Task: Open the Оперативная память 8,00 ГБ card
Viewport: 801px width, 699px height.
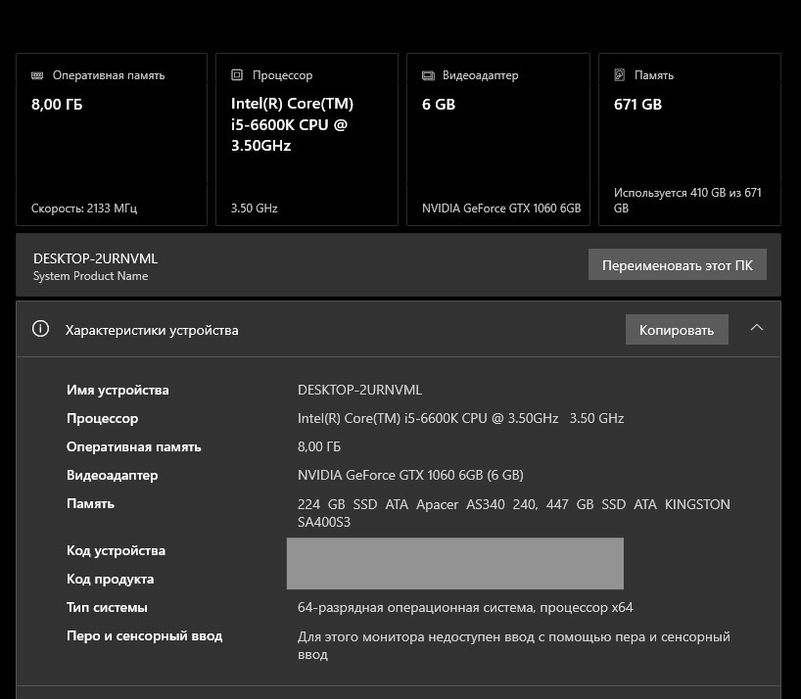Action: coord(112,139)
